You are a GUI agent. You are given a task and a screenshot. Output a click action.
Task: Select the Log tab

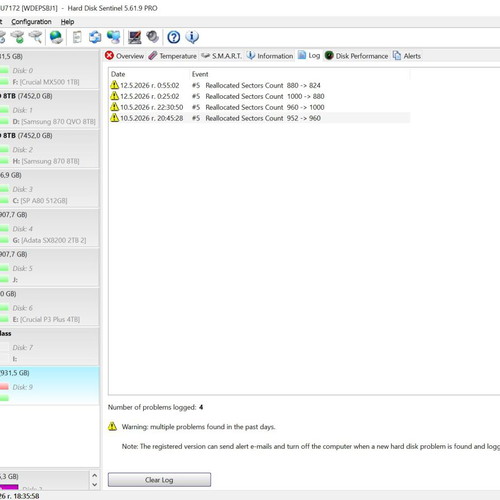pyautogui.click(x=309, y=55)
